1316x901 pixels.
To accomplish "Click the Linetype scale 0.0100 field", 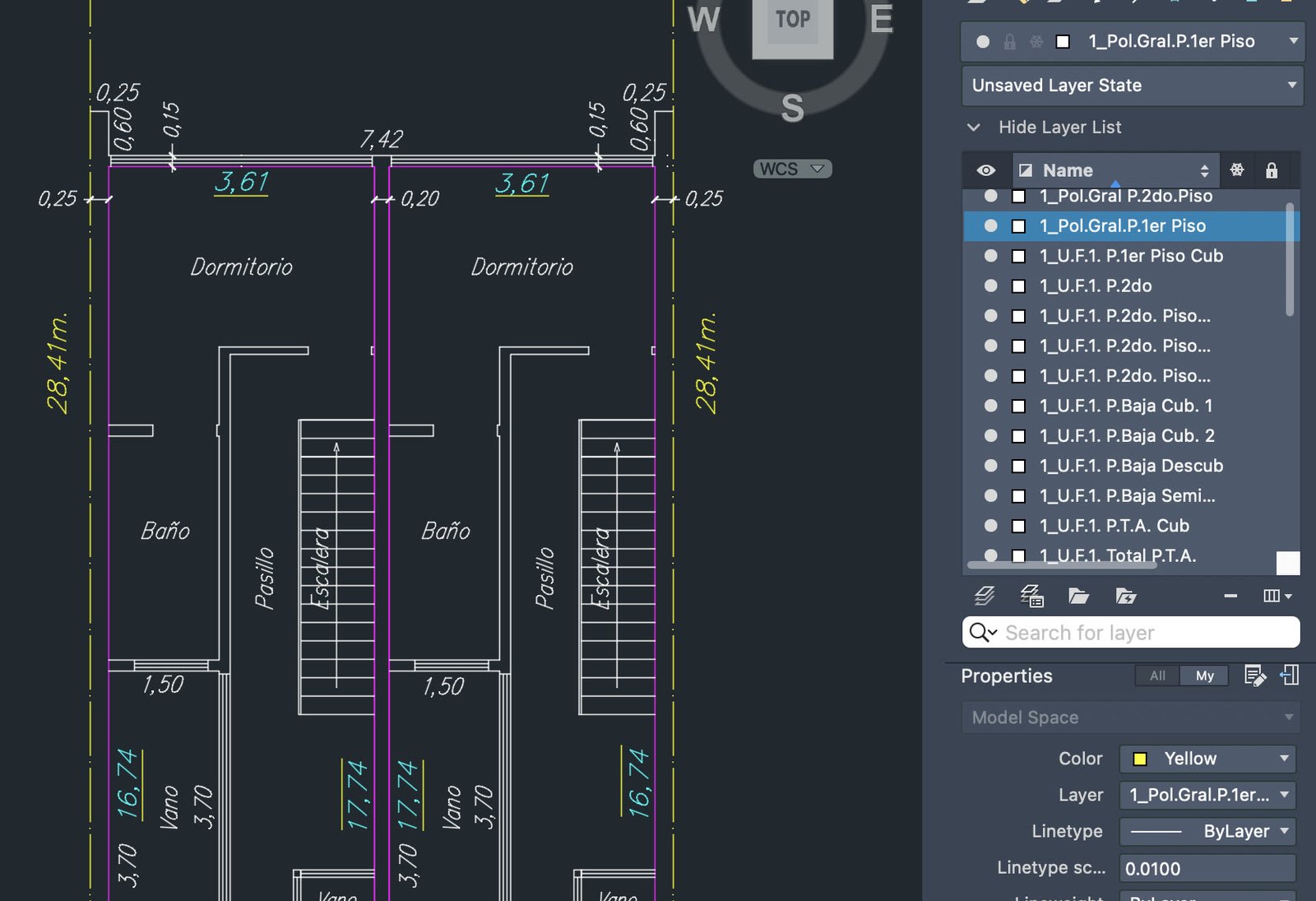I will tap(1207, 868).
